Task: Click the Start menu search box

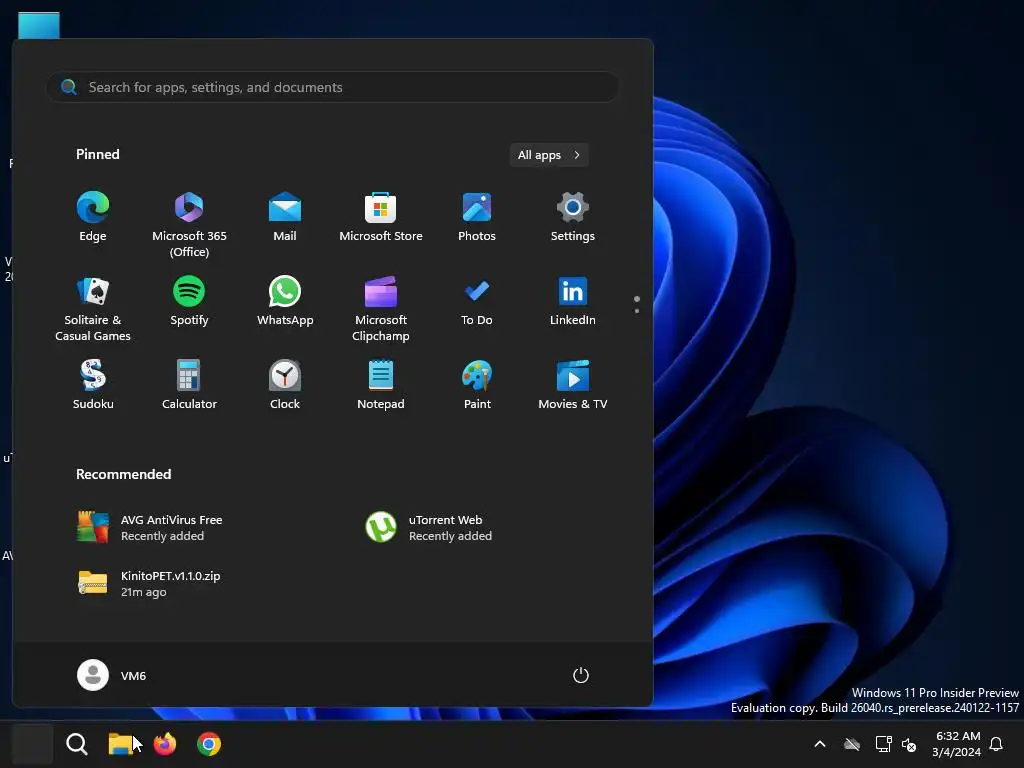Action: 332,87
